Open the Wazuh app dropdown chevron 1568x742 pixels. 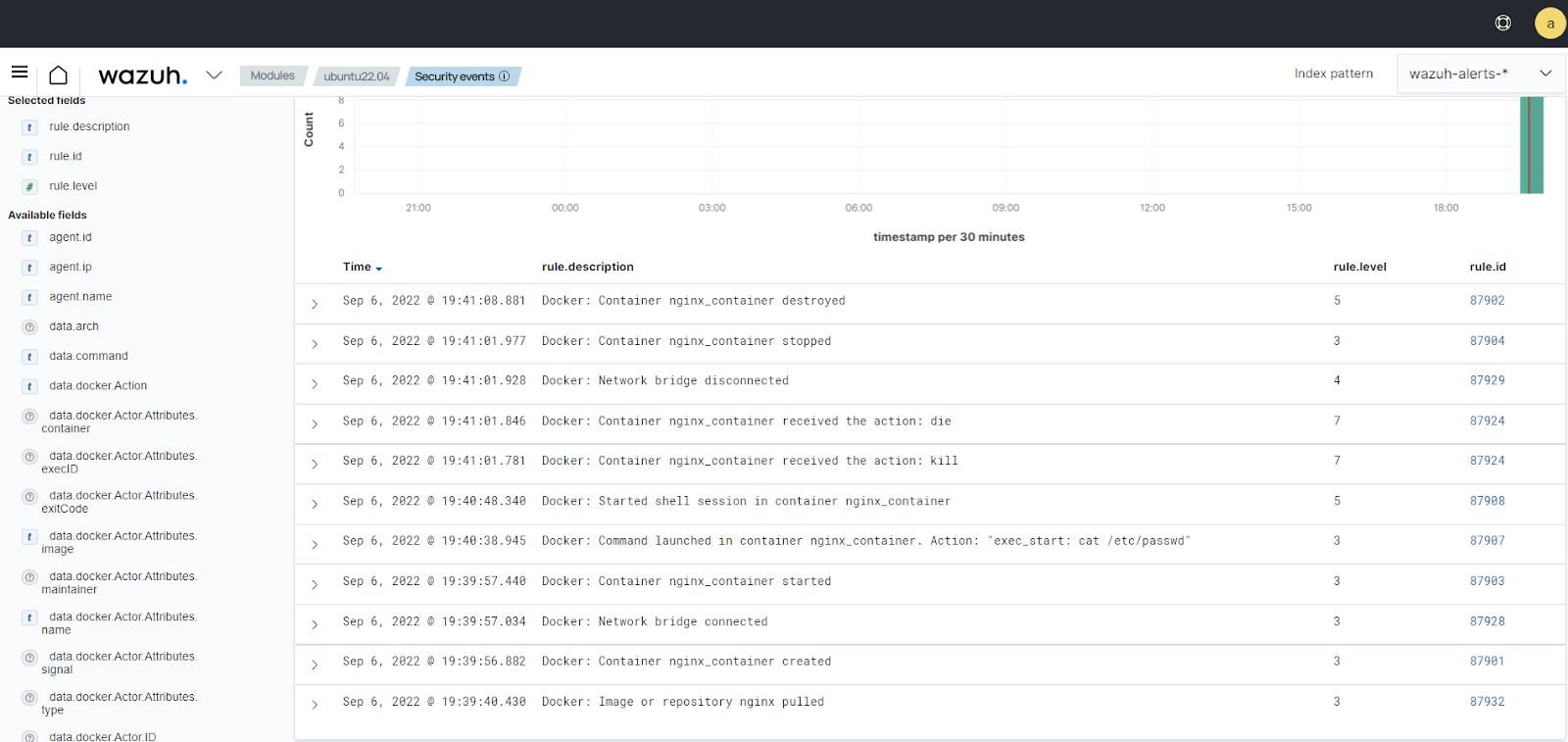[214, 75]
